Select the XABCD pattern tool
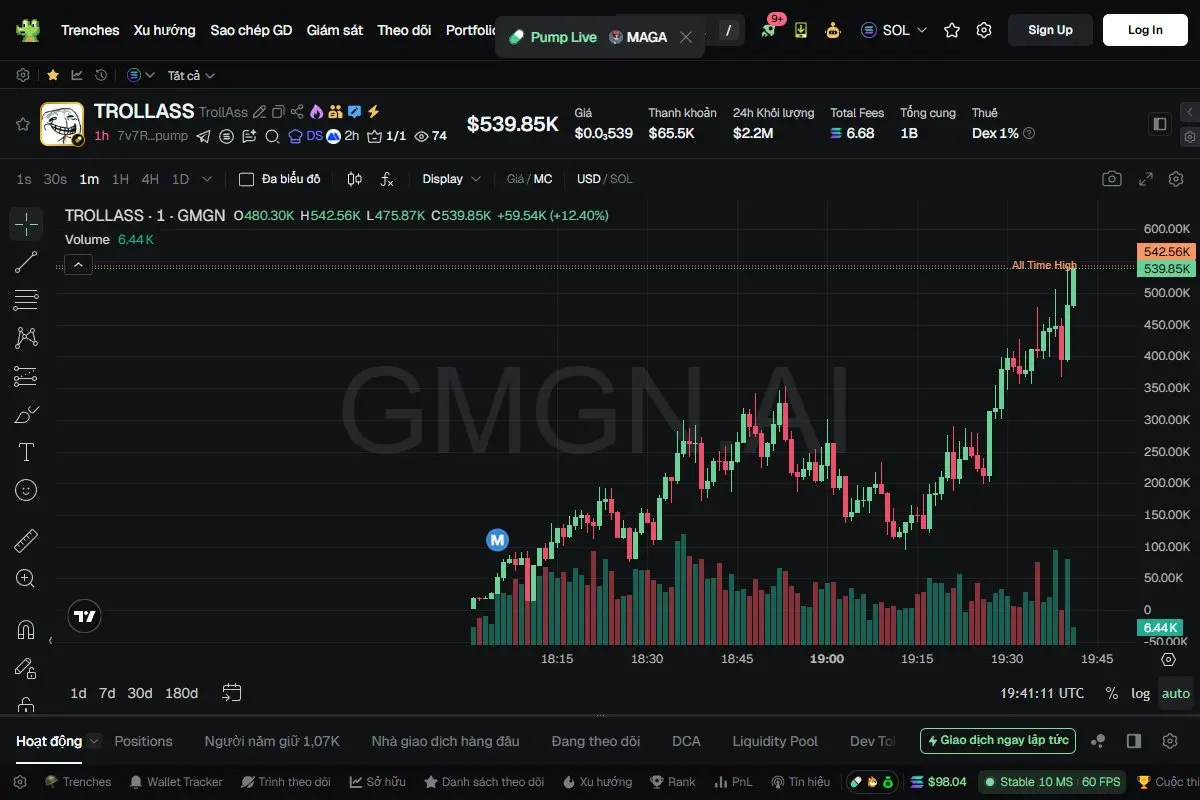Viewport: 1200px width, 800px height. (x=26, y=338)
